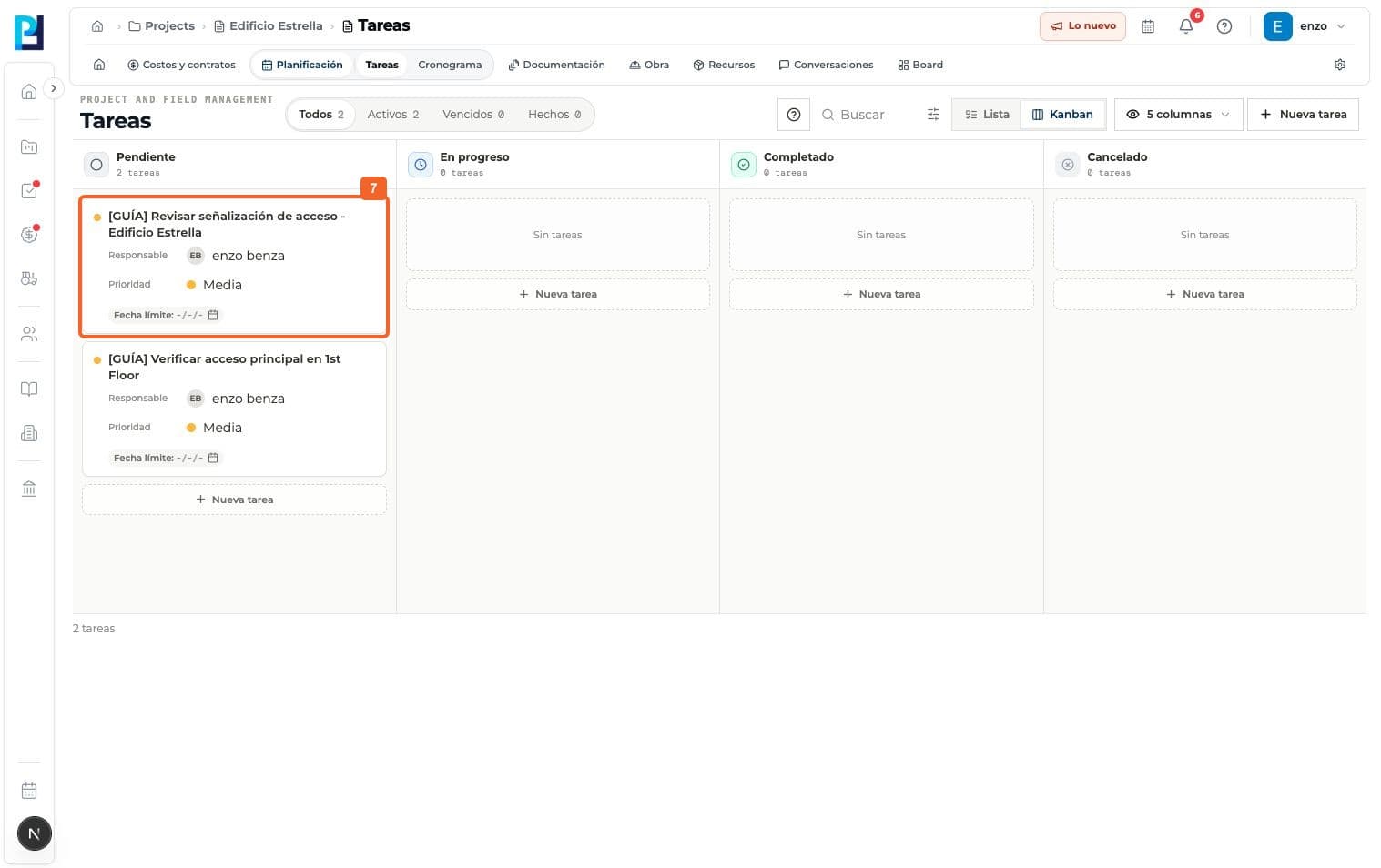Add Nueva tarea in Completado column

click(881, 295)
